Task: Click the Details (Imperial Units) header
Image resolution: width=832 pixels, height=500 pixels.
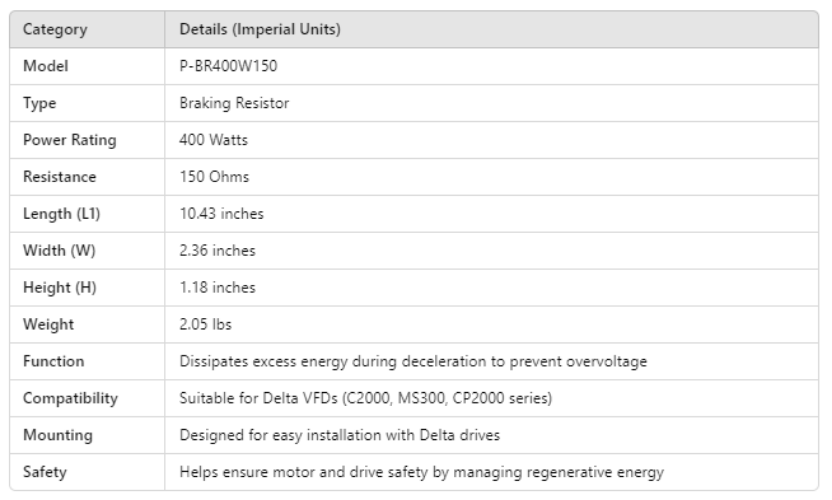Action: click(x=259, y=30)
